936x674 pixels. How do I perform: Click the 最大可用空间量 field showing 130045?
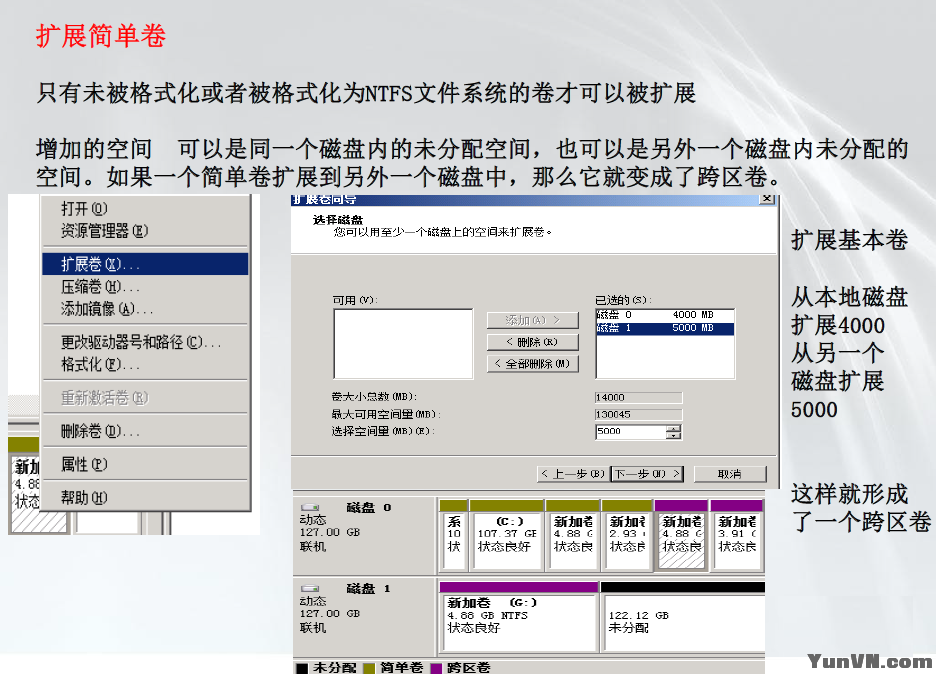pyautogui.click(x=638, y=414)
